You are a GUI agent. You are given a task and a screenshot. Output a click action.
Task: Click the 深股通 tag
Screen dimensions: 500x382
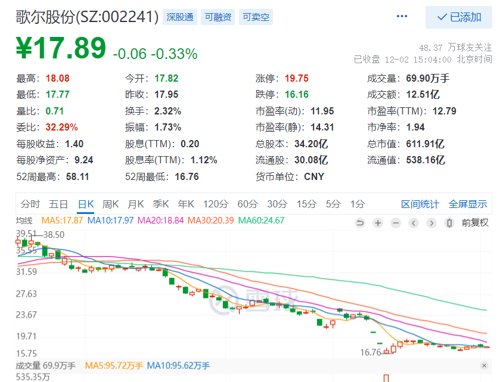(180, 17)
